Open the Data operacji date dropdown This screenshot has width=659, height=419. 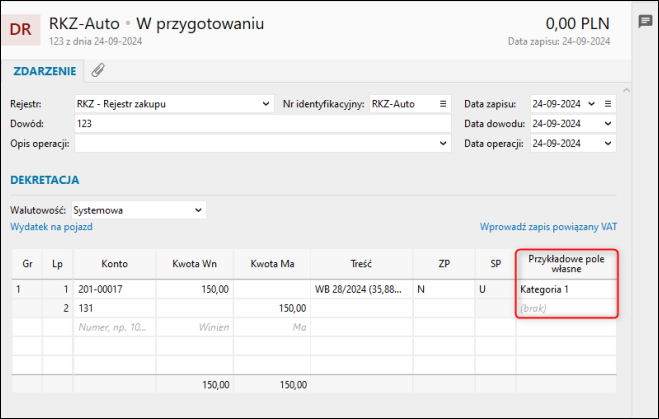[608, 143]
